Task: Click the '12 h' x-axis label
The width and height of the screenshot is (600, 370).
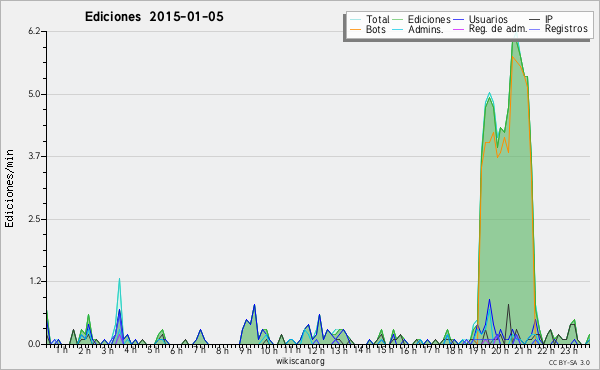Action: point(315,350)
